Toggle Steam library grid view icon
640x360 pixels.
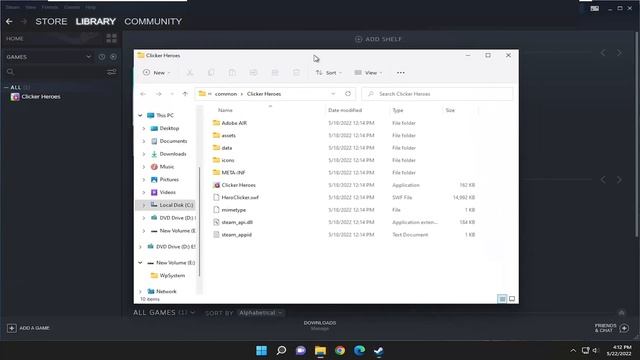click(x=111, y=38)
